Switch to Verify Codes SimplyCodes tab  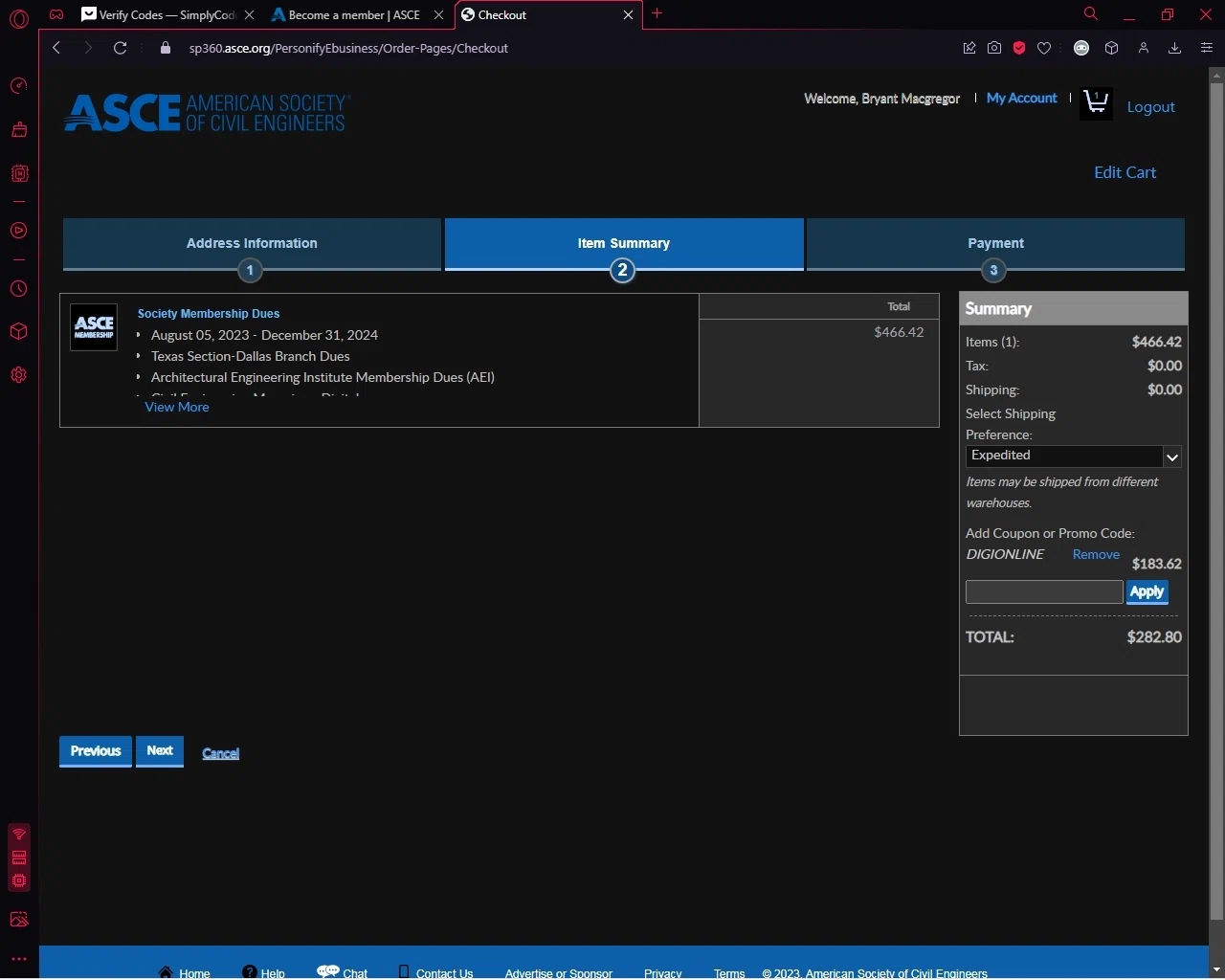(167, 15)
